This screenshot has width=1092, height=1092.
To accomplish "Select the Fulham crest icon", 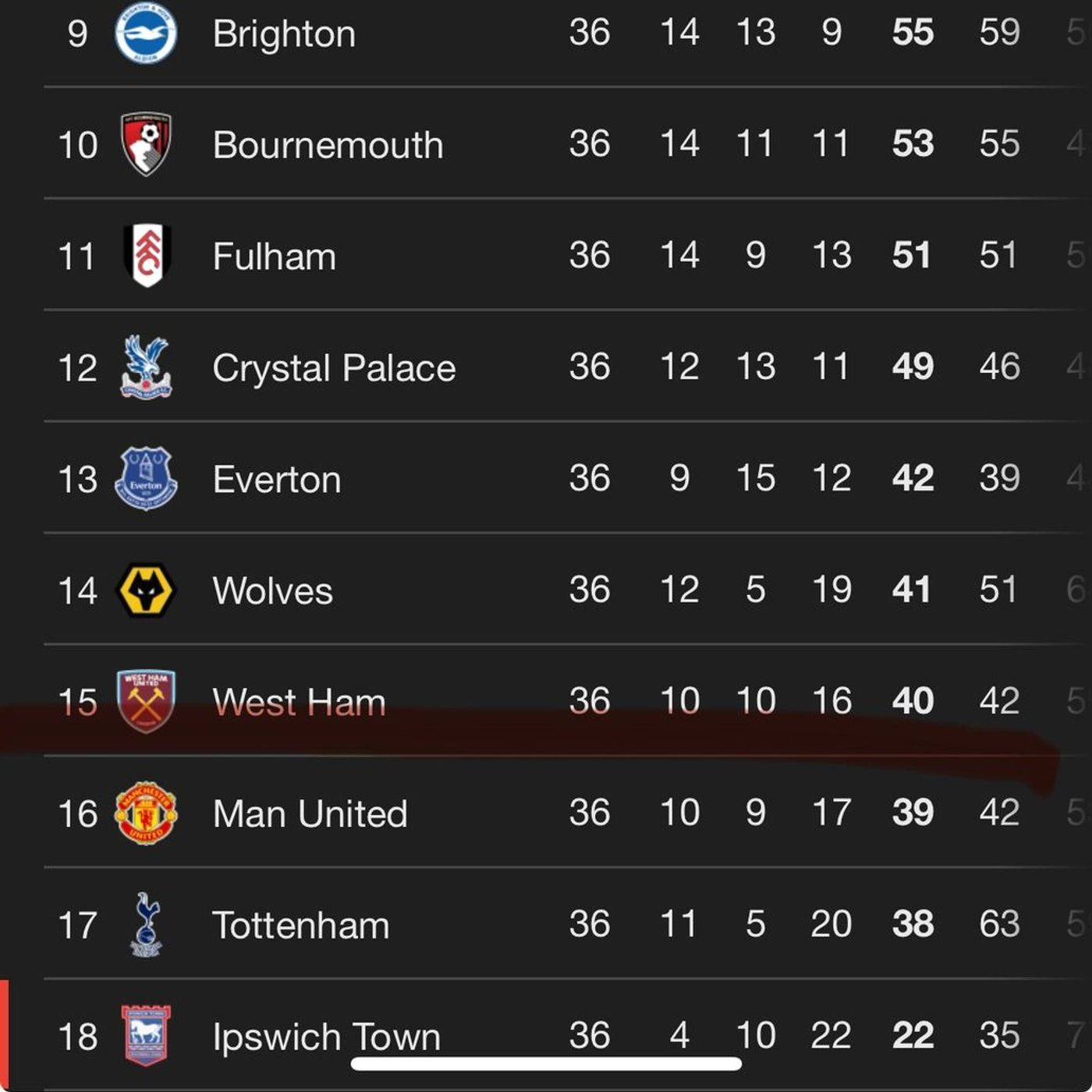I will coord(147,256).
